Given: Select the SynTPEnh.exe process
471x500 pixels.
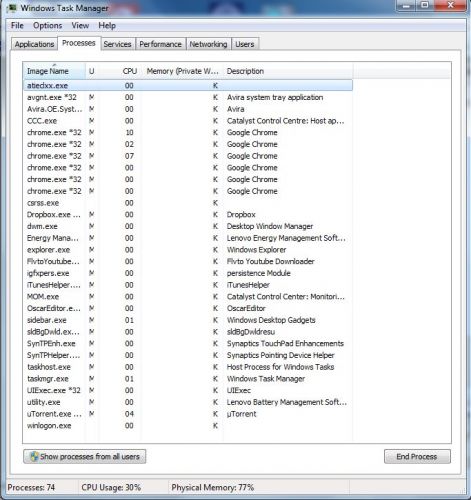Looking at the screenshot, I should coord(188,343).
